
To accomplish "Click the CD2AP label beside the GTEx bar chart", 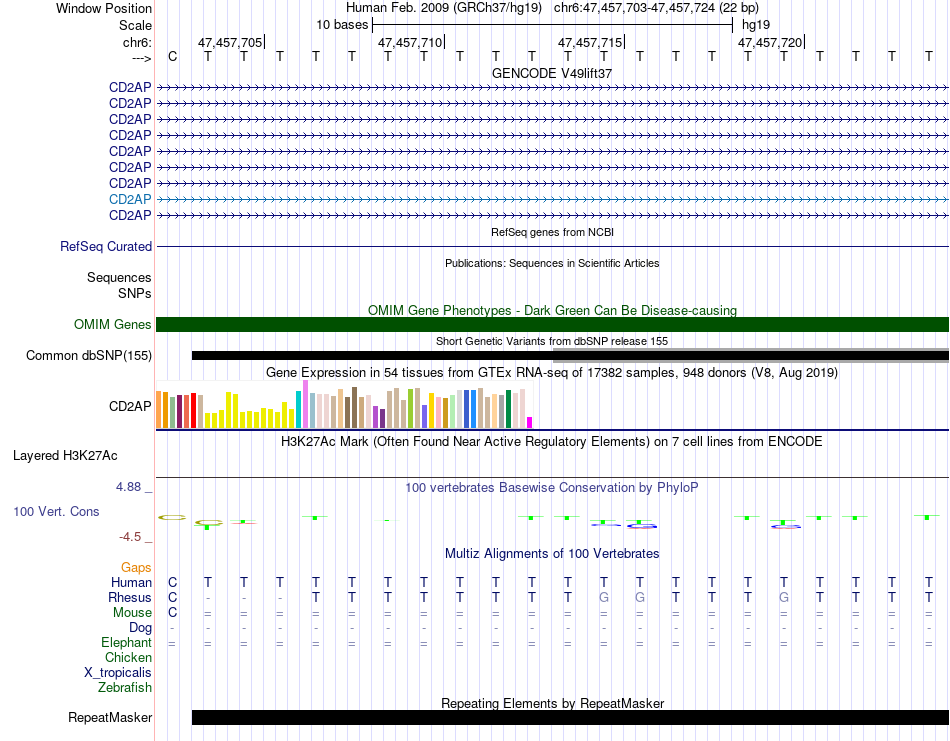I will pyautogui.click(x=130, y=406).
